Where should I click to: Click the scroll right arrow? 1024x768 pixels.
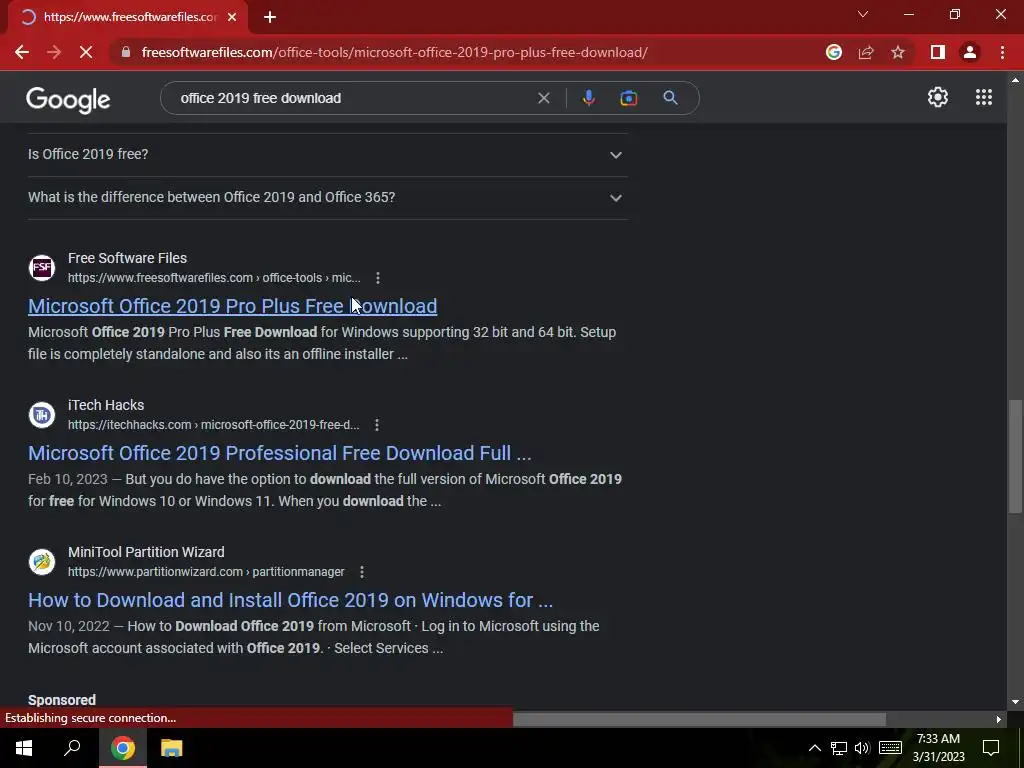pos(999,720)
